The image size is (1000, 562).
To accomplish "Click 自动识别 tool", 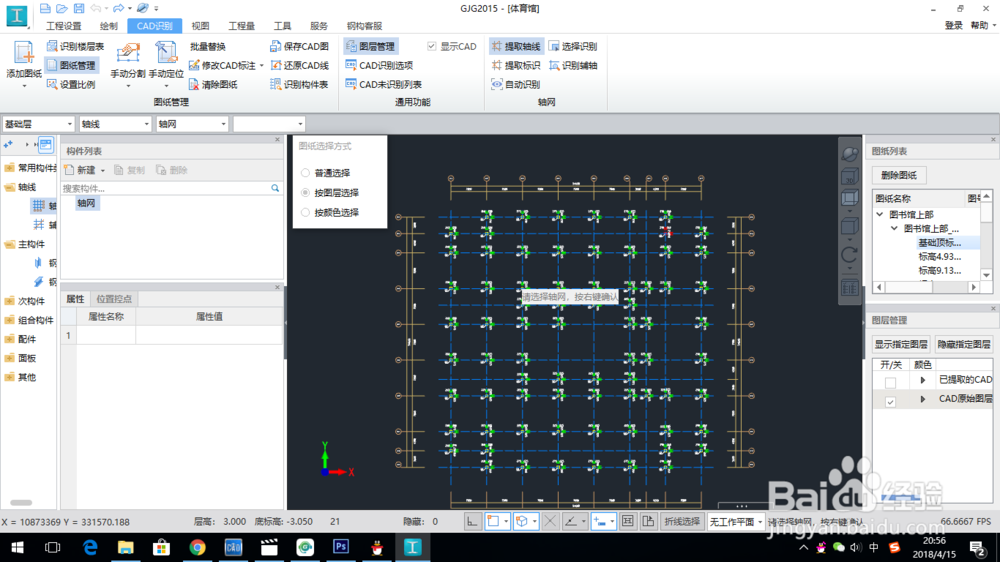I will pyautogui.click(x=516, y=84).
